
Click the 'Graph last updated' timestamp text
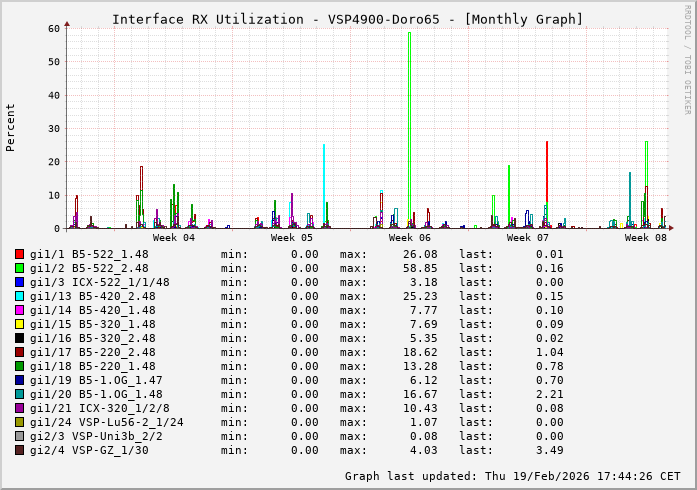(x=512, y=476)
